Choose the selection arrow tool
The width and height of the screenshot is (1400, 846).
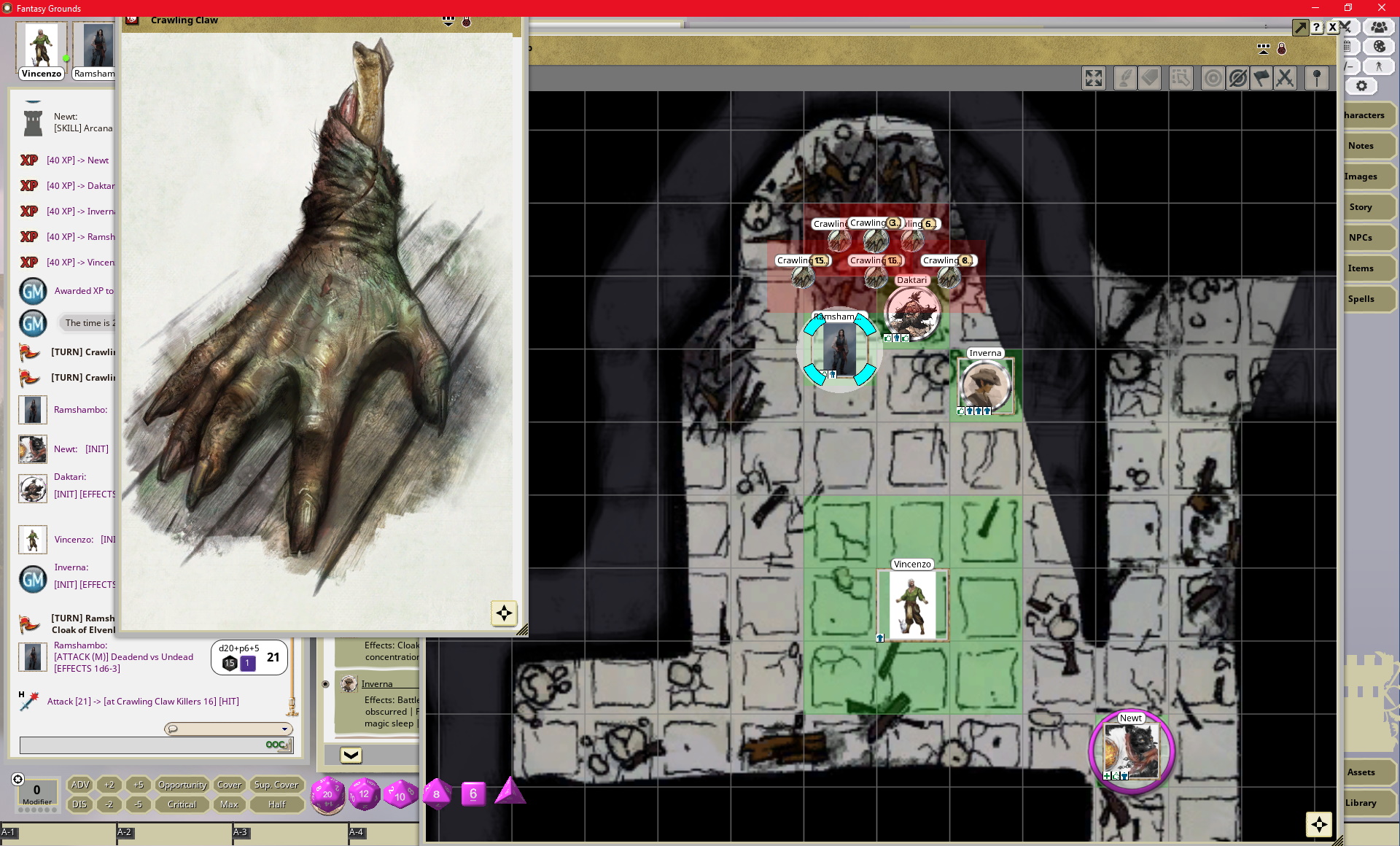point(1181,78)
